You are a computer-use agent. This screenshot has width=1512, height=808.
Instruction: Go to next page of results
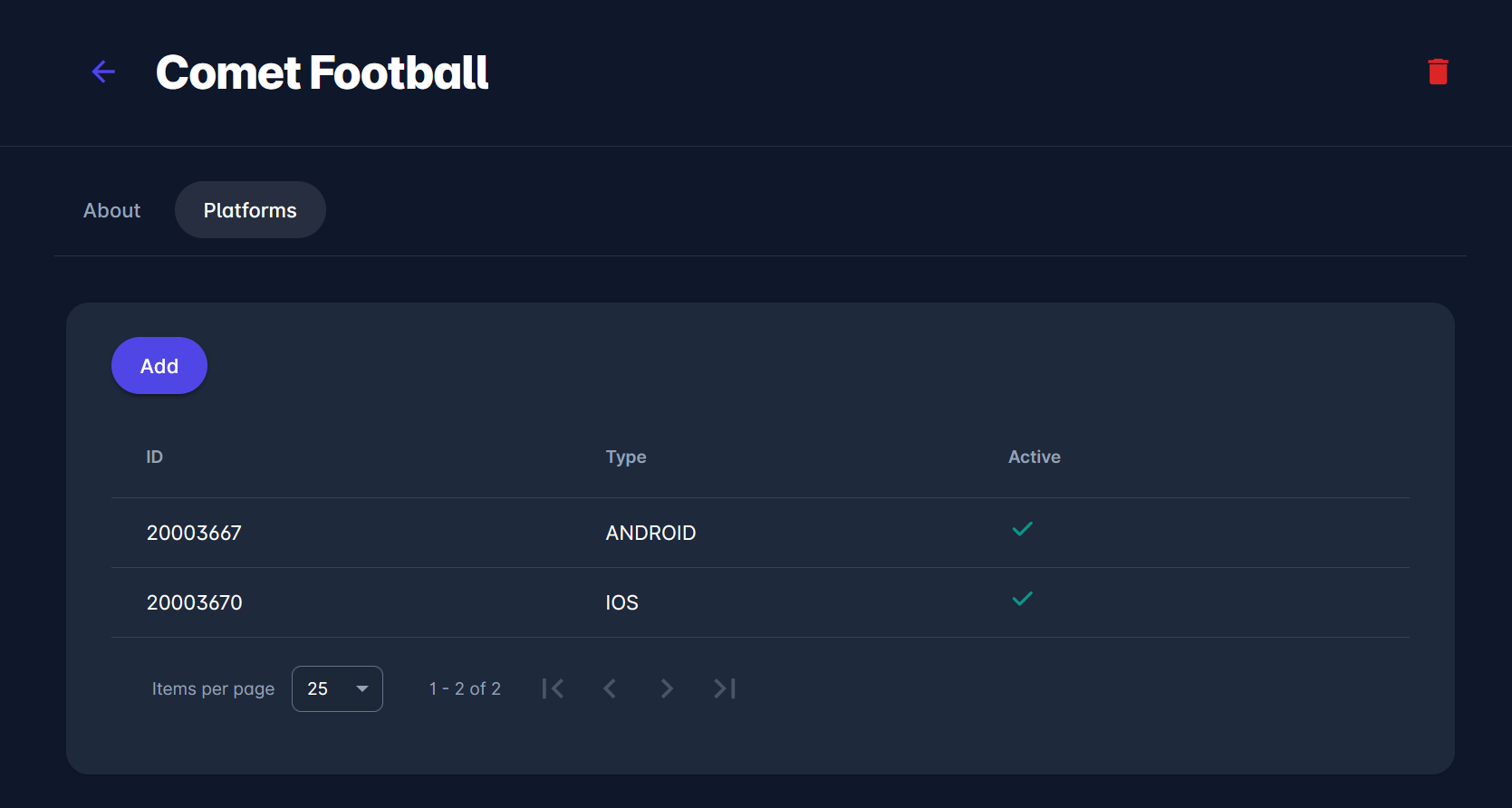click(667, 688)
